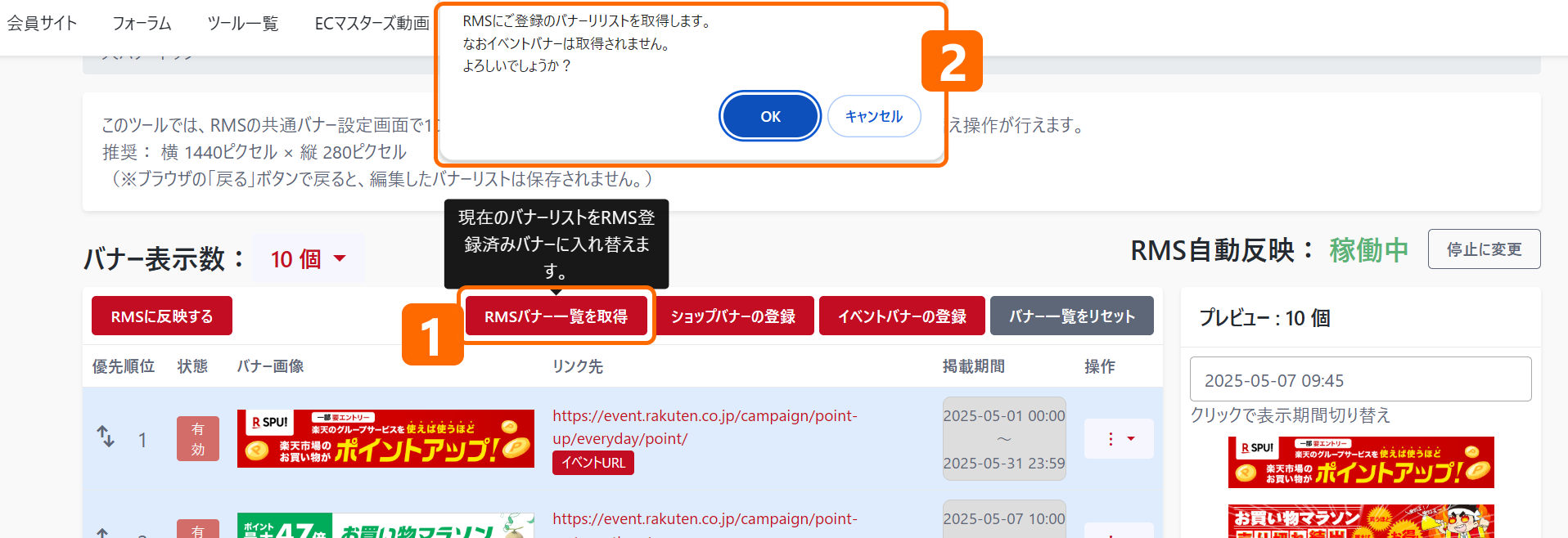Open the three-dot action menu for banner 1
Image resolution: width=1568 pixels, height=538 pixels.
point(1119,439)
